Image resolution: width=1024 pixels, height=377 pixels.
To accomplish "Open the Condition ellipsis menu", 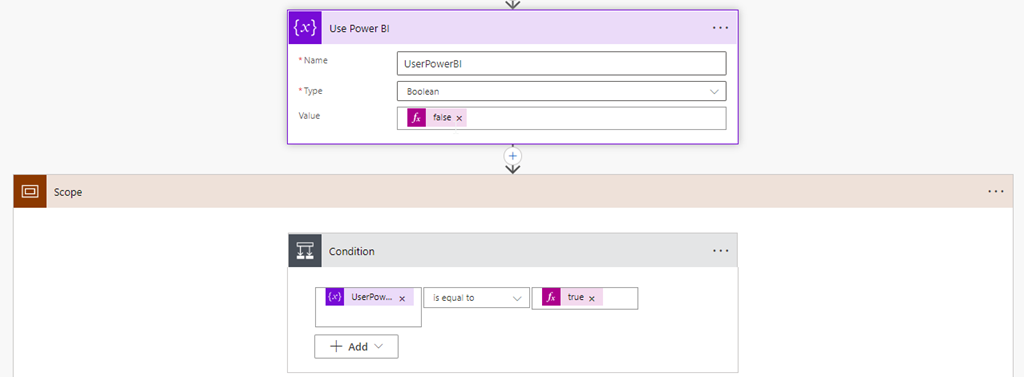I will coord(720,250).
